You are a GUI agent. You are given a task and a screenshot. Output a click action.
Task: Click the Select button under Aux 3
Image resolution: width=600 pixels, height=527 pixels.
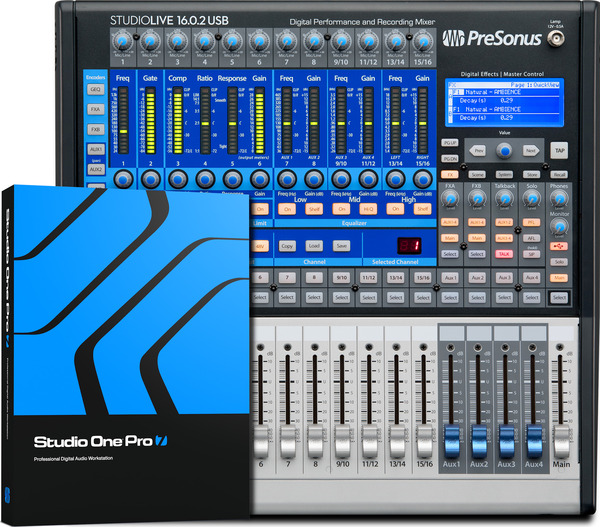tap(504, 297)
